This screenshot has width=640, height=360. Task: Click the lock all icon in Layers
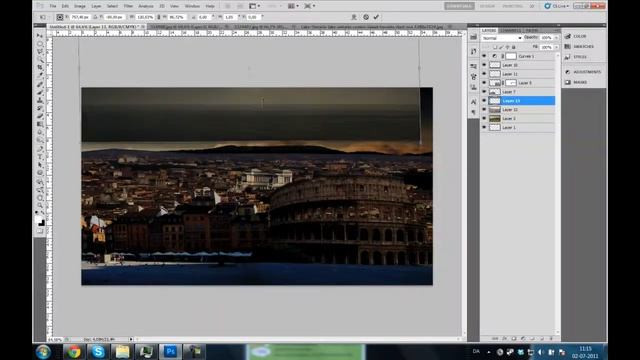pyautogui.click(x=513, y=47)
